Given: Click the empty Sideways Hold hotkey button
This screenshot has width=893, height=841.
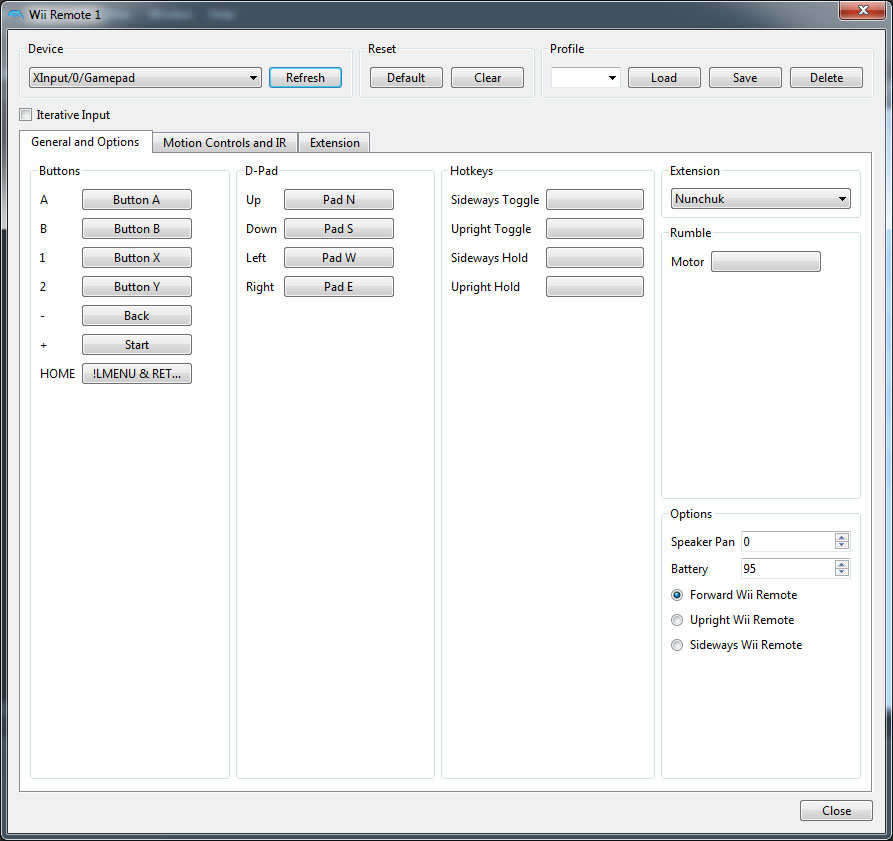Looking at the screenshot, I should pyautogui.click(x=595, y=258).
